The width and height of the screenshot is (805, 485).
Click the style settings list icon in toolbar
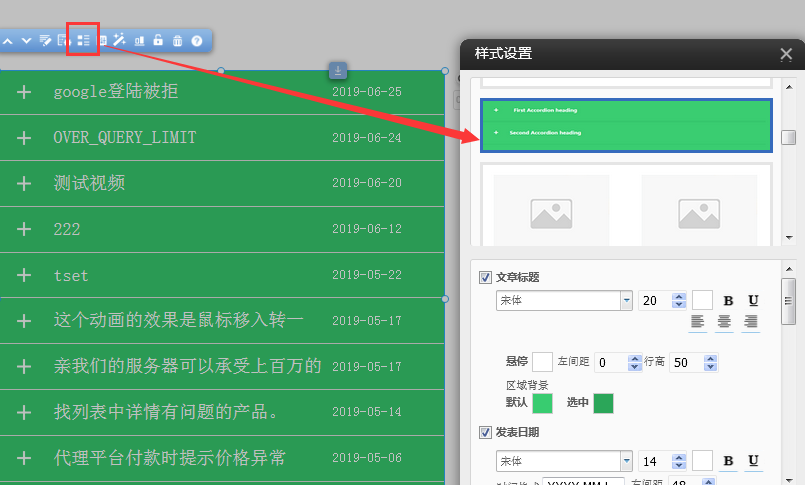coord(83,40)
